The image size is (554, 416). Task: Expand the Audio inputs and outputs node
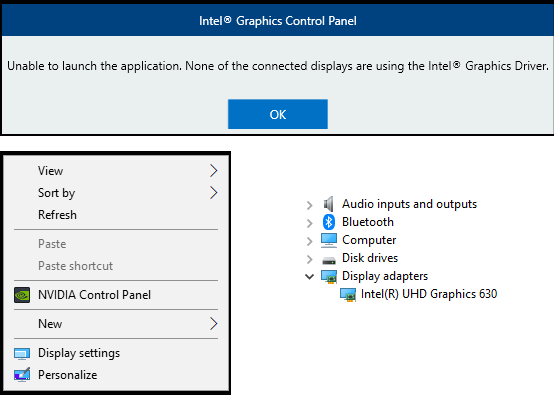(x=310, y=205)
